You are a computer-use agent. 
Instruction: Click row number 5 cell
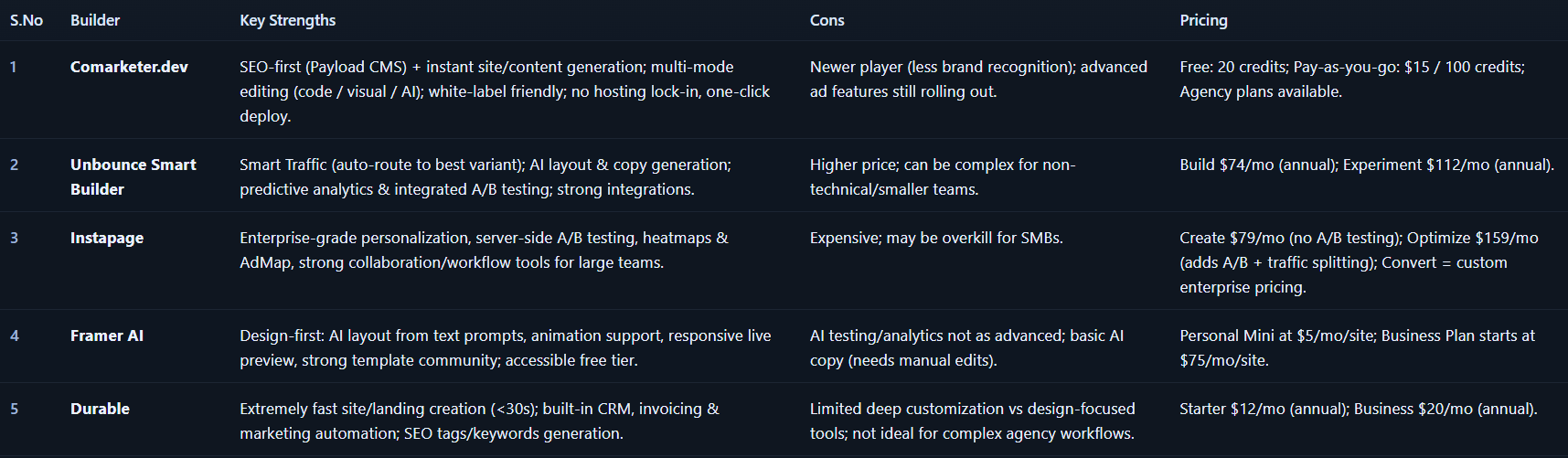click(14, 409)
